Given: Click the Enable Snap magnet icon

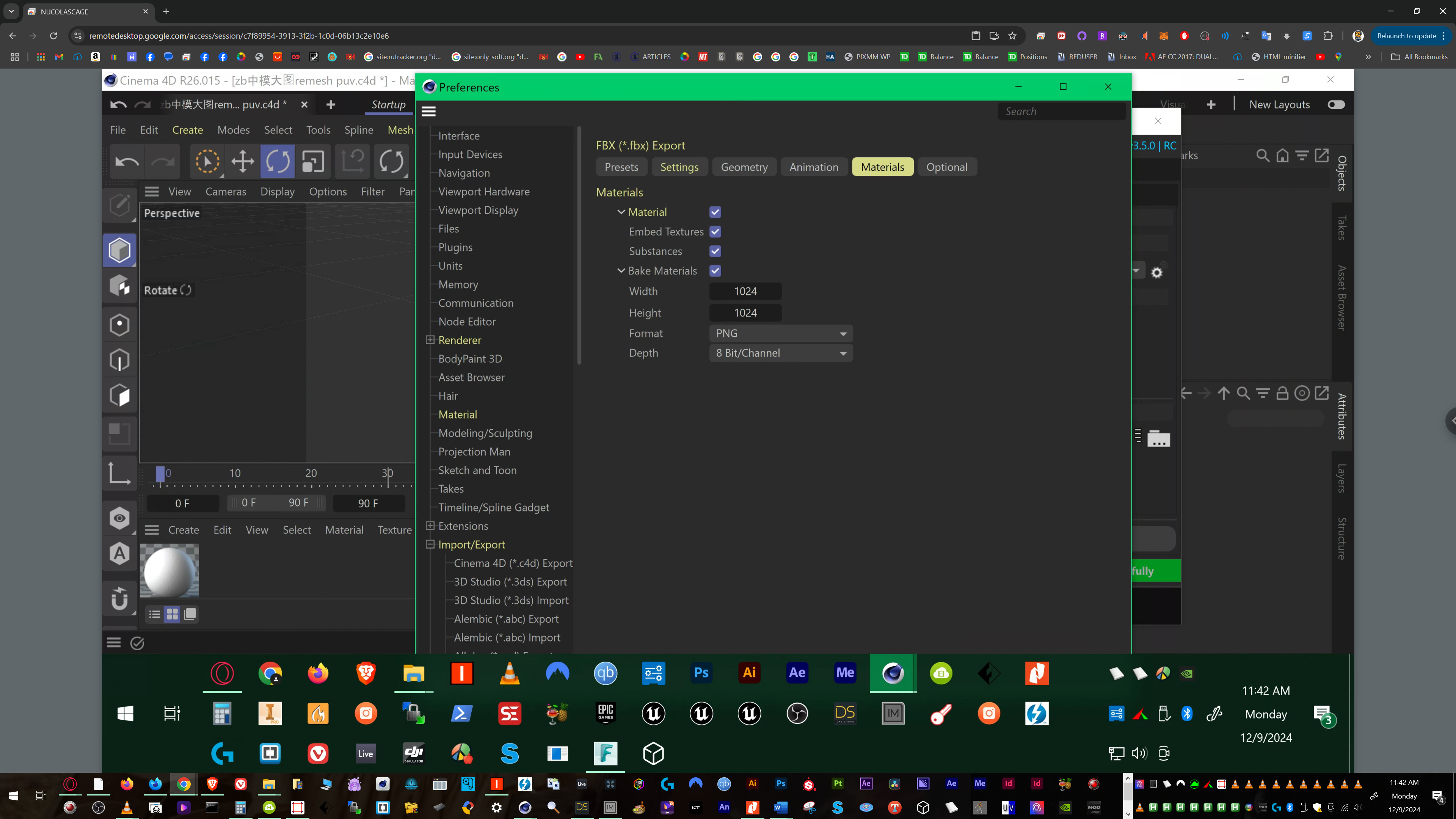Looking at the screenshot, I should [x=120, y=599].
